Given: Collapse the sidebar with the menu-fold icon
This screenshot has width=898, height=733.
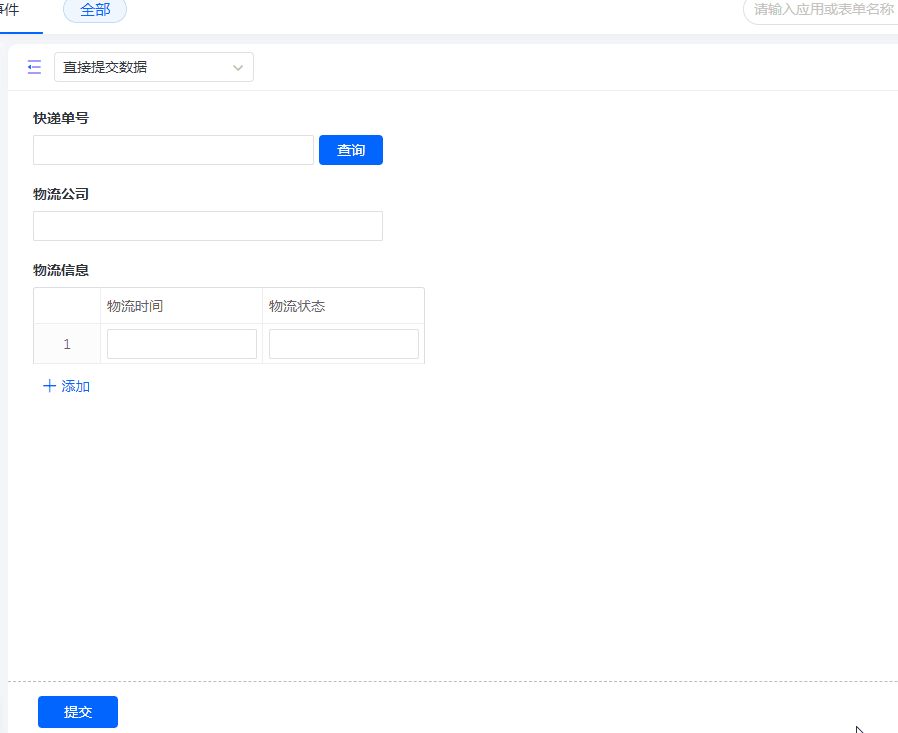Looking at the screenshot, I should tap(34, 67).
